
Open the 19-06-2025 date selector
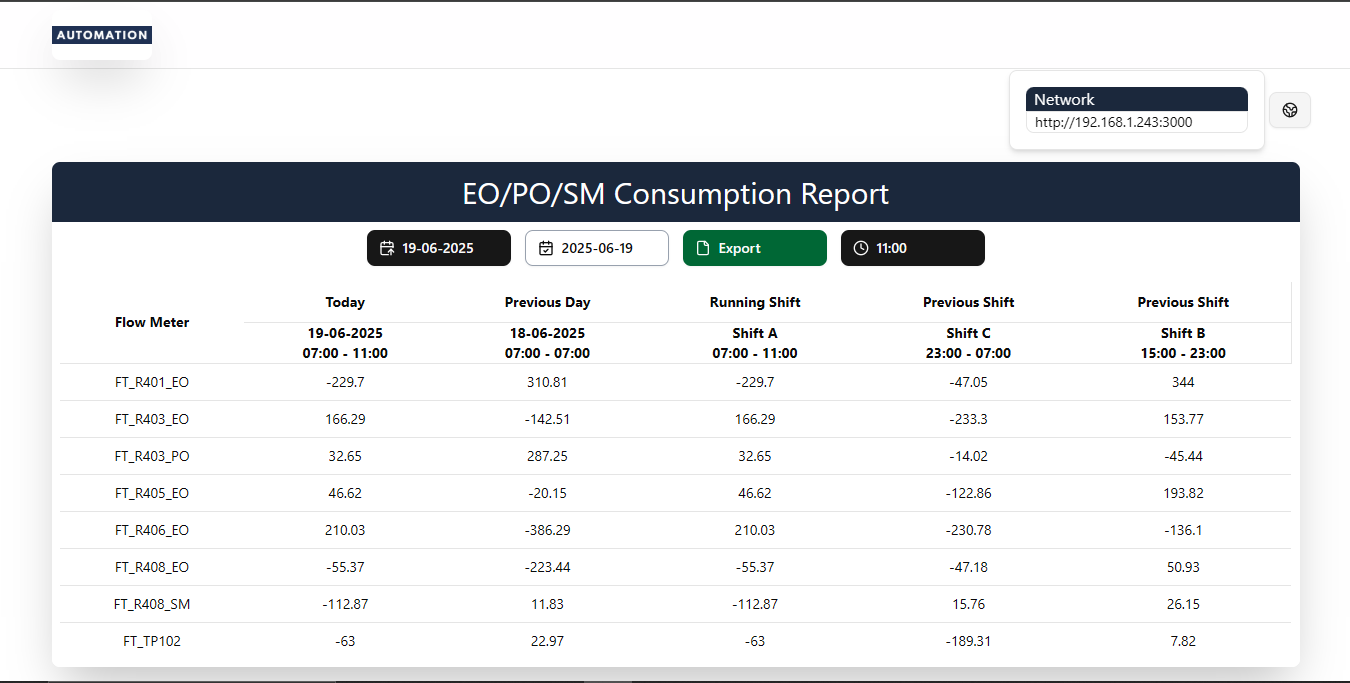[438, 248]
